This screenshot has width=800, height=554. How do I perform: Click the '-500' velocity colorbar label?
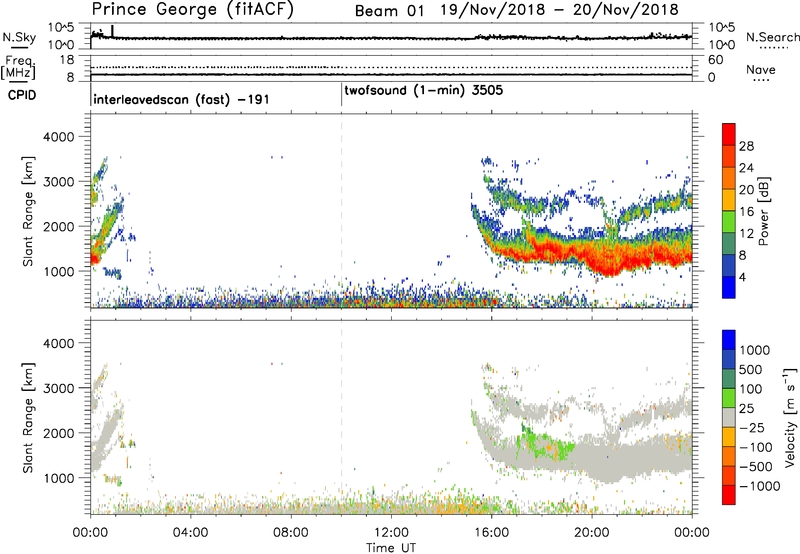click(x=756, y=466)
